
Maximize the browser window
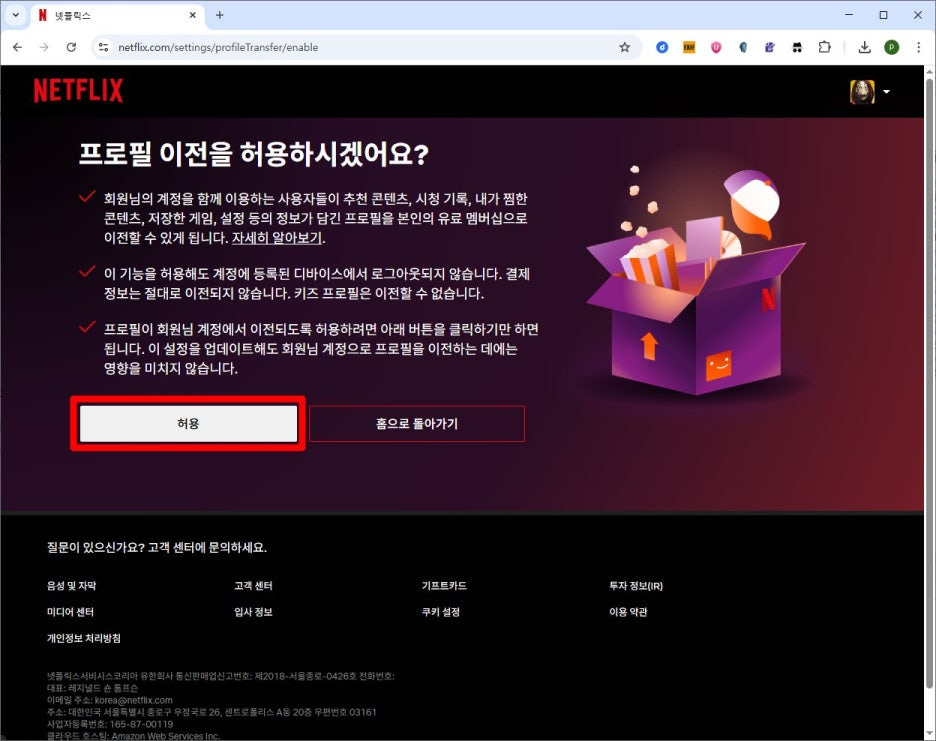point(883,15)
